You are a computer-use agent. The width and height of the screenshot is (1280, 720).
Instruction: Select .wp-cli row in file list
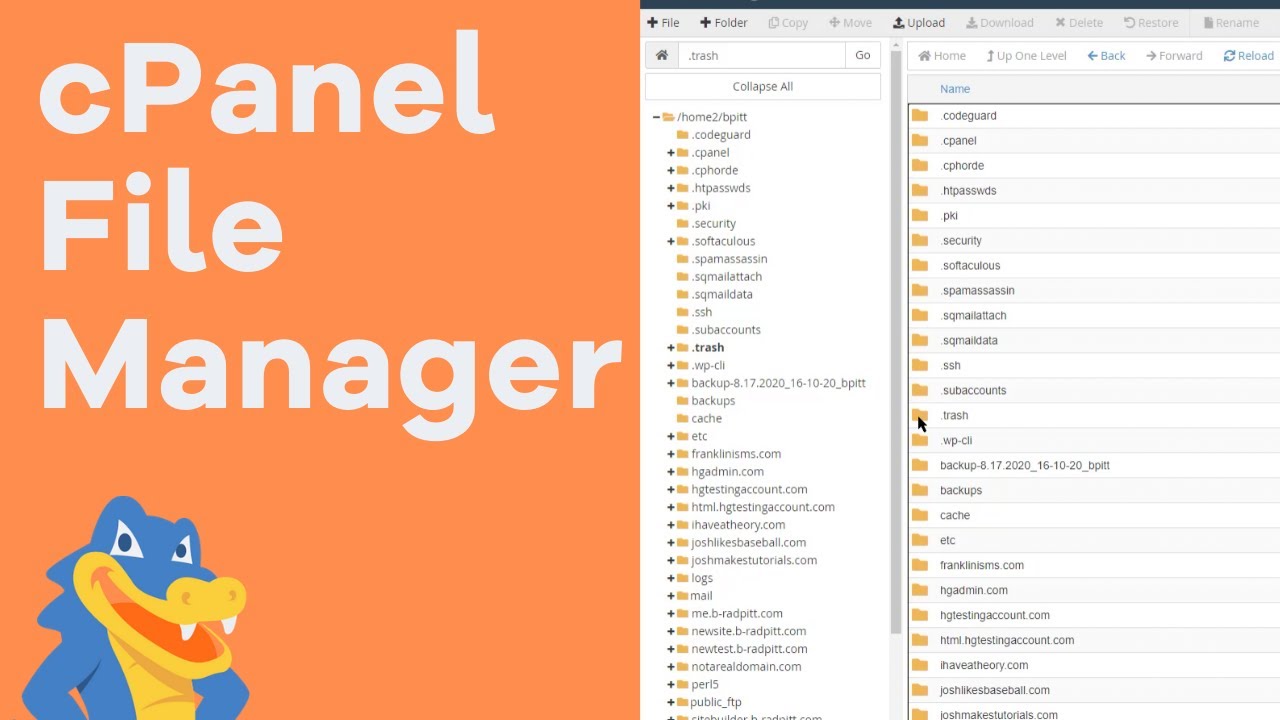(x=1094, y=441)
